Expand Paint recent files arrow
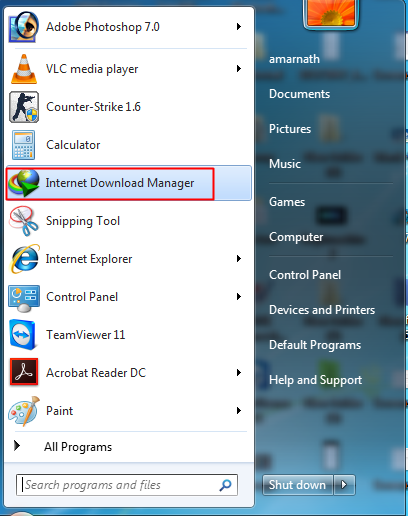Viewport: 408px width, 516px height. (239, 411)
